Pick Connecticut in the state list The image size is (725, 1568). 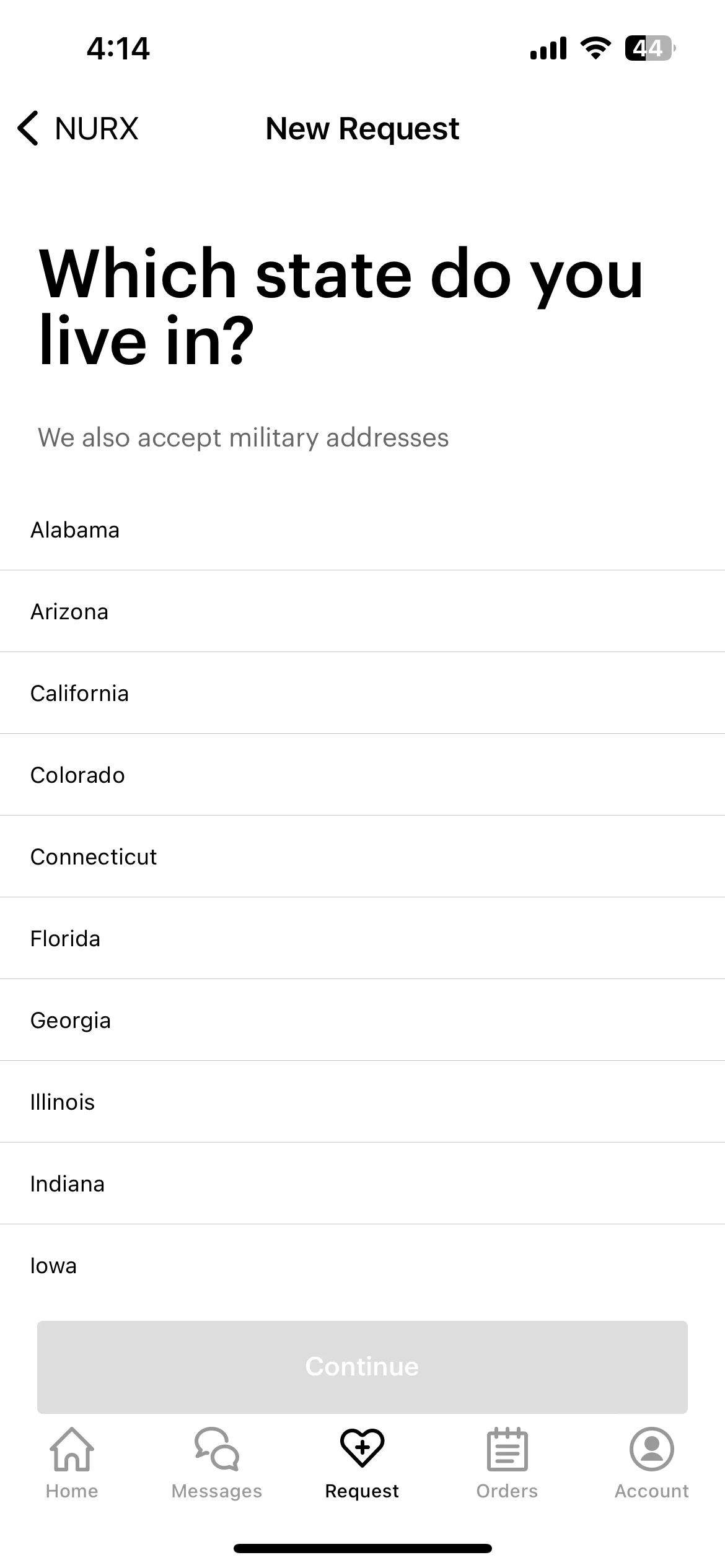[362, 856]
